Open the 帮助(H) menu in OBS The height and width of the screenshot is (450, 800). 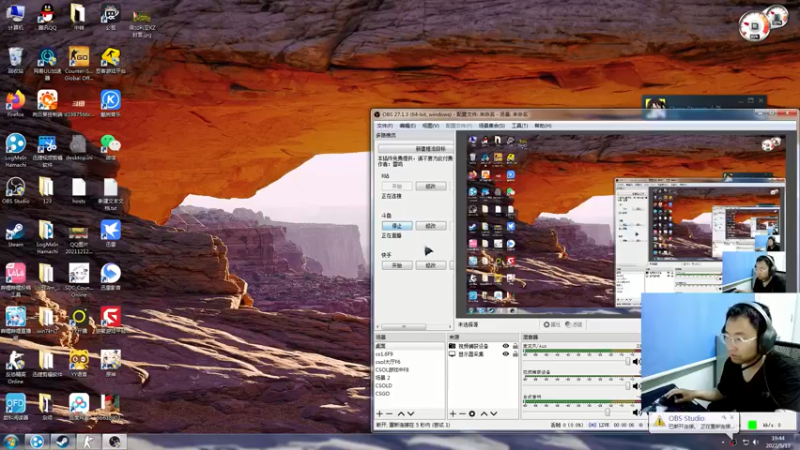pyautogui.click(x=543, y=126)
